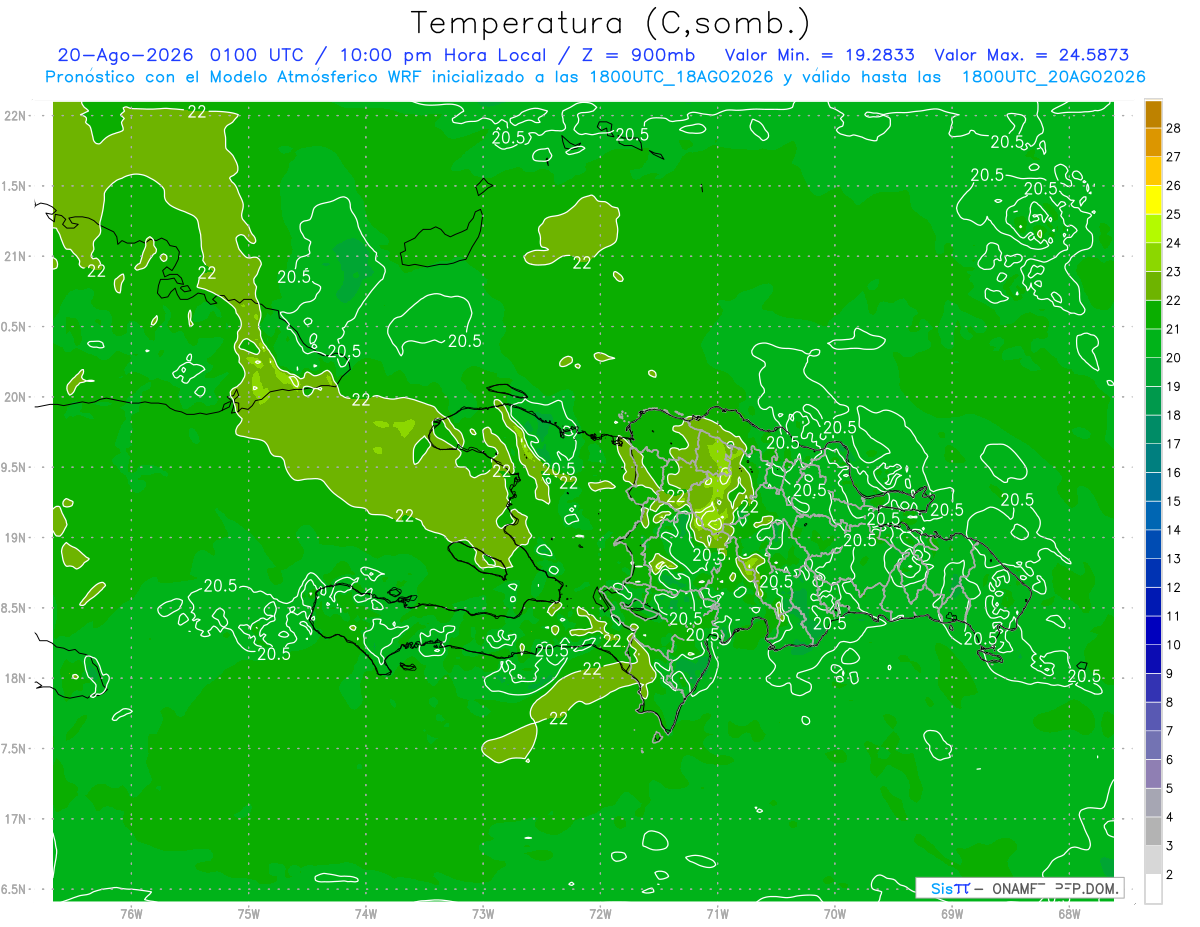Viewport: 1200px width, 927px height.
Task: Click the "72W" longitude axis label
Action: point(600,913)
